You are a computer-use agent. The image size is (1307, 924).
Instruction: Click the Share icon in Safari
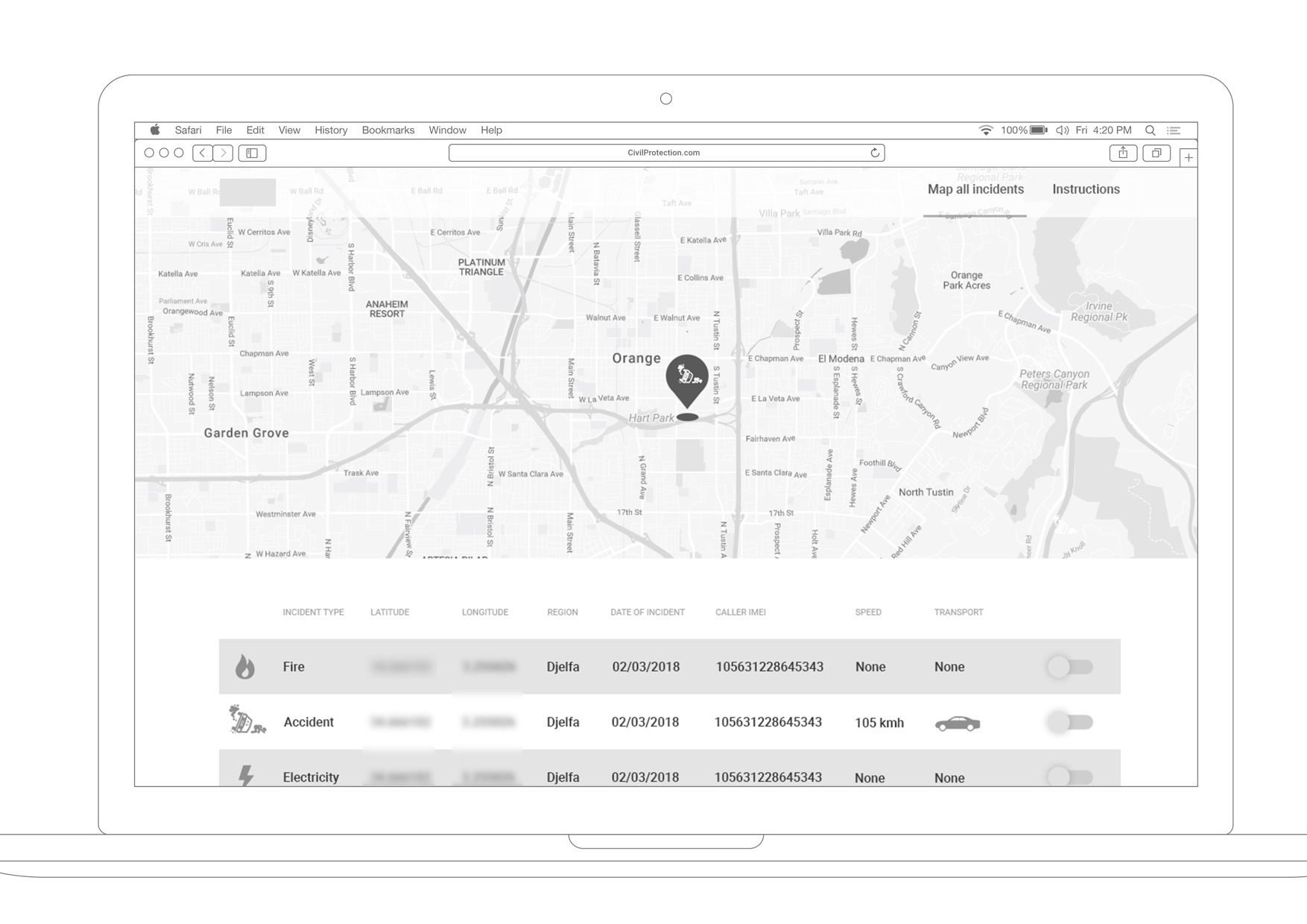pyautogui.click(x=1123, y=153)
